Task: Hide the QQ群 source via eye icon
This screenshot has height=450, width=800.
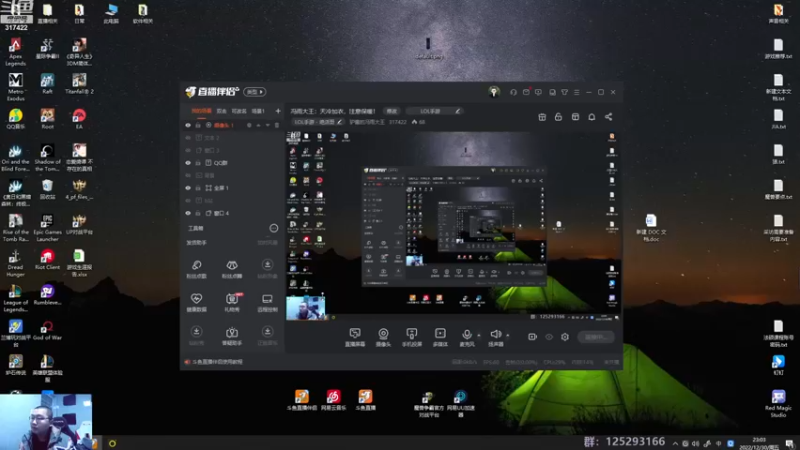Action: coord(188,163)
